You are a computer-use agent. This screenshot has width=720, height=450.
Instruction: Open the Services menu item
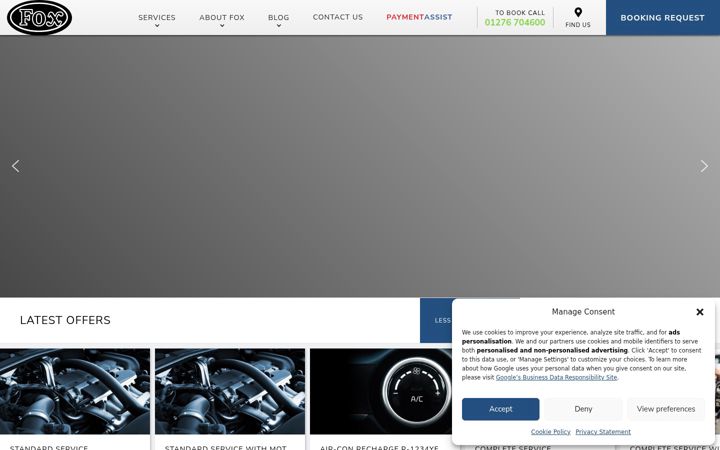pyautogui.click(x=157, y=17)
